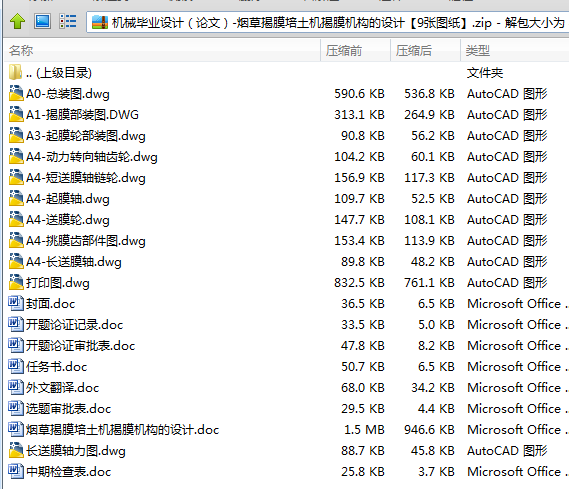Click the Word icon of 烟草揭膜培土机揭膜机构的设计.doc
Screen dimensions: 569x489
coord(16,430)
